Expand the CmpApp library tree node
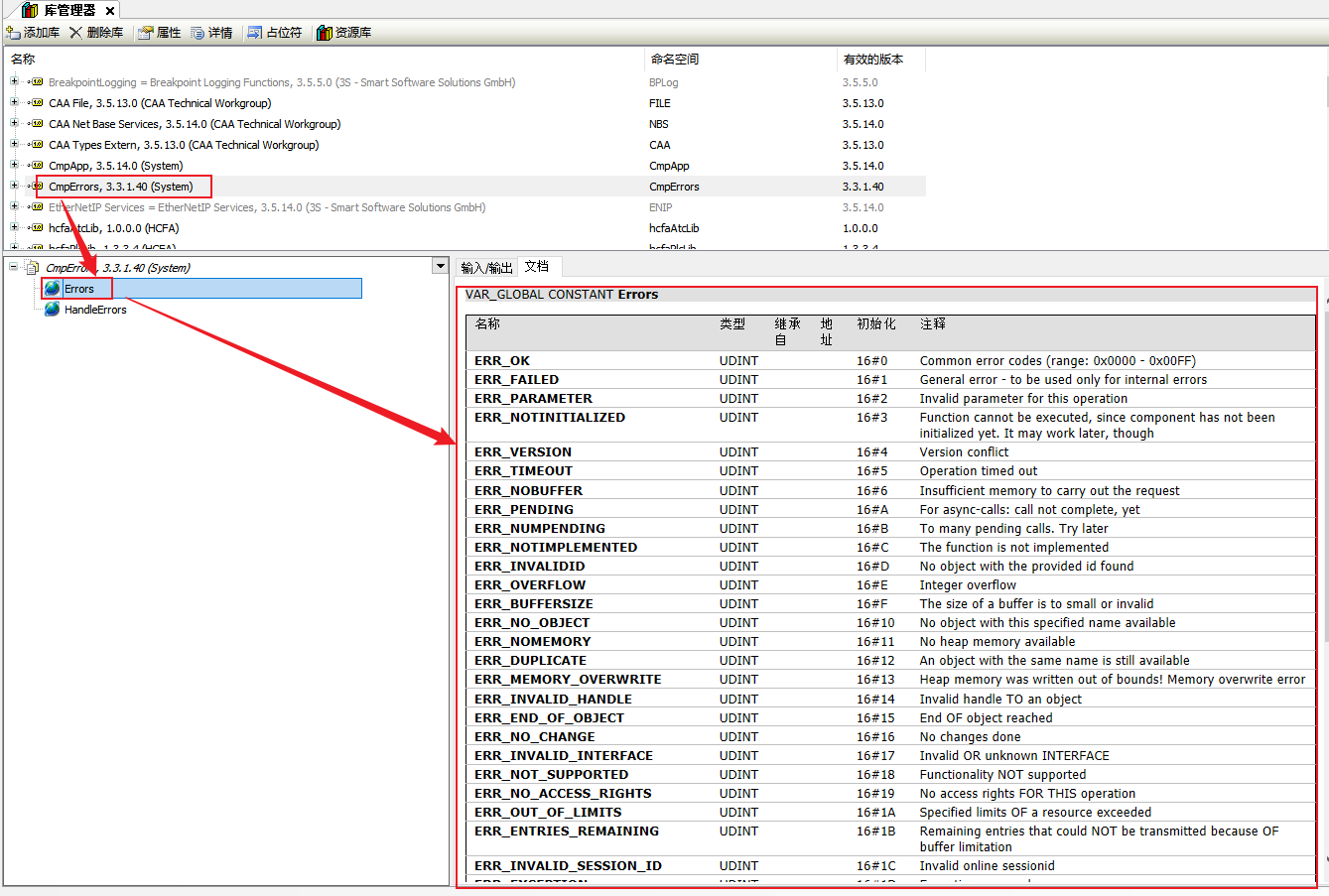Screen dimensions: 1329x896 (x=14, y=166)
